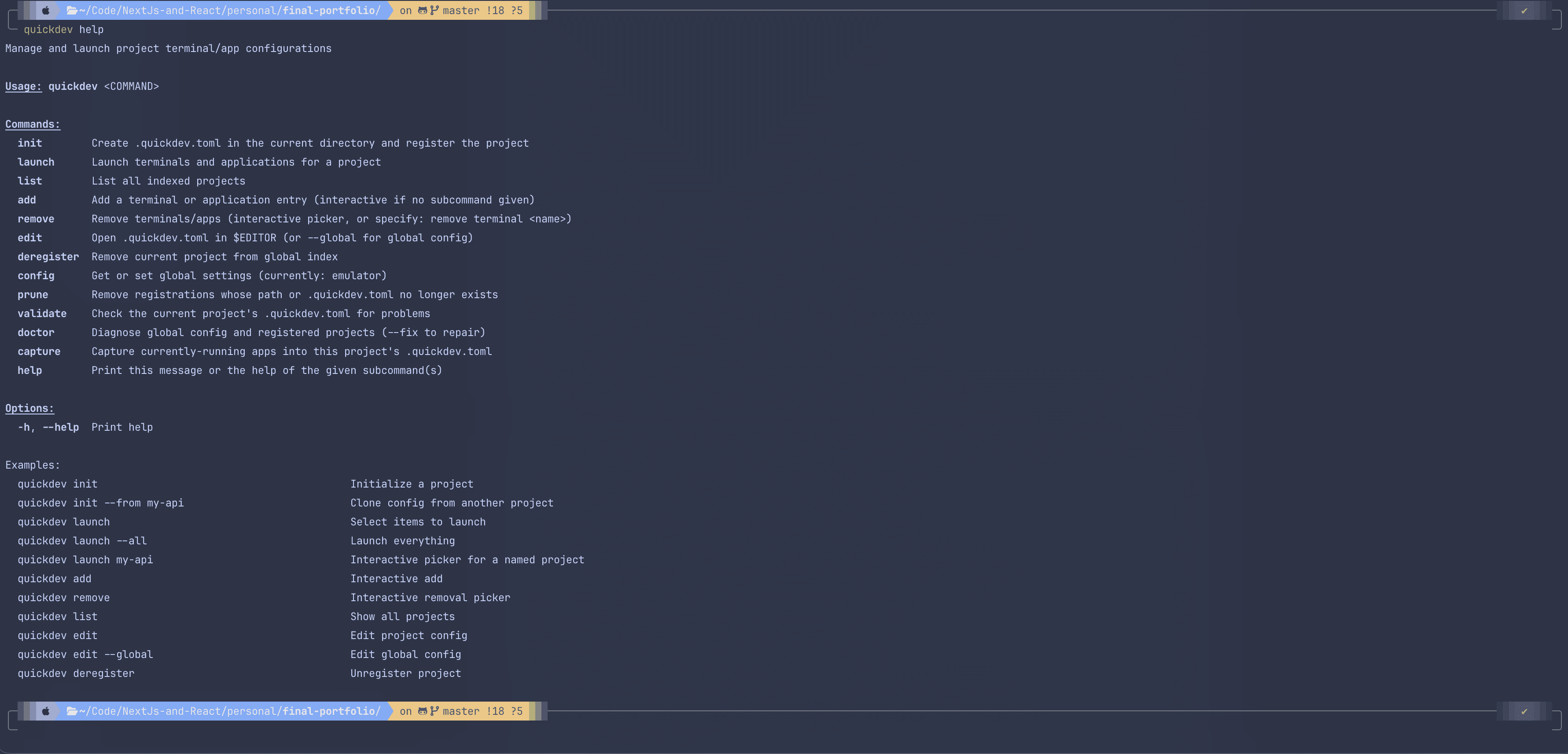This screenshot has width=1568, height=754.
Task: Click the 'launch' command name
Action: coord(36,162)
